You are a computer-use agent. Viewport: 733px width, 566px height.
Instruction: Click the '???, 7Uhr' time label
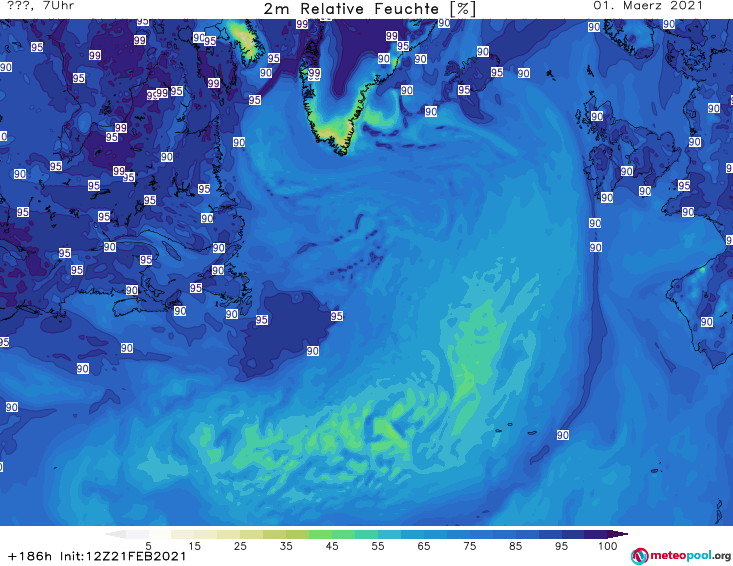[41, 6]
